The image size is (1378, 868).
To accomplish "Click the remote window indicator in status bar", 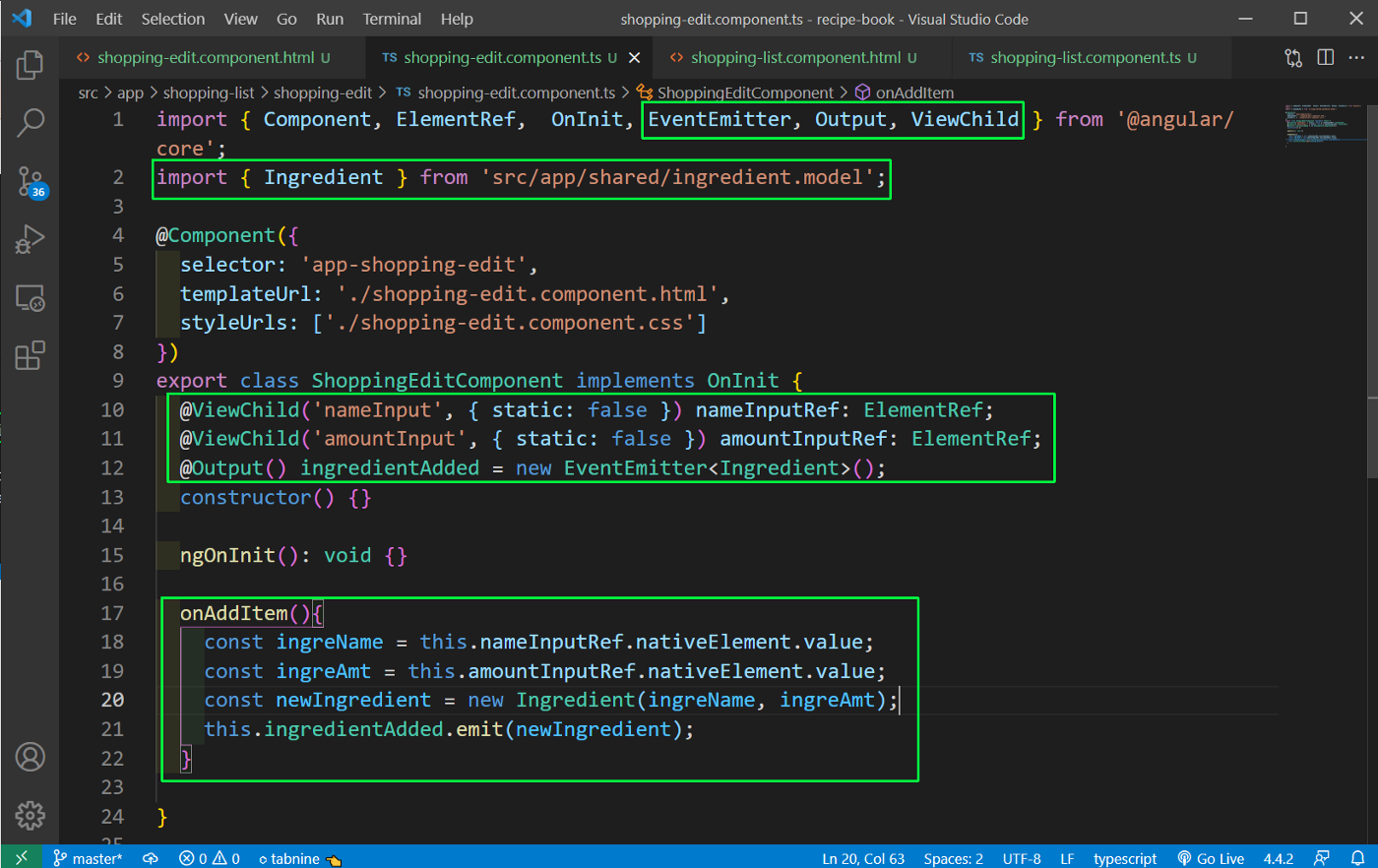I will [x=22, y=858].
